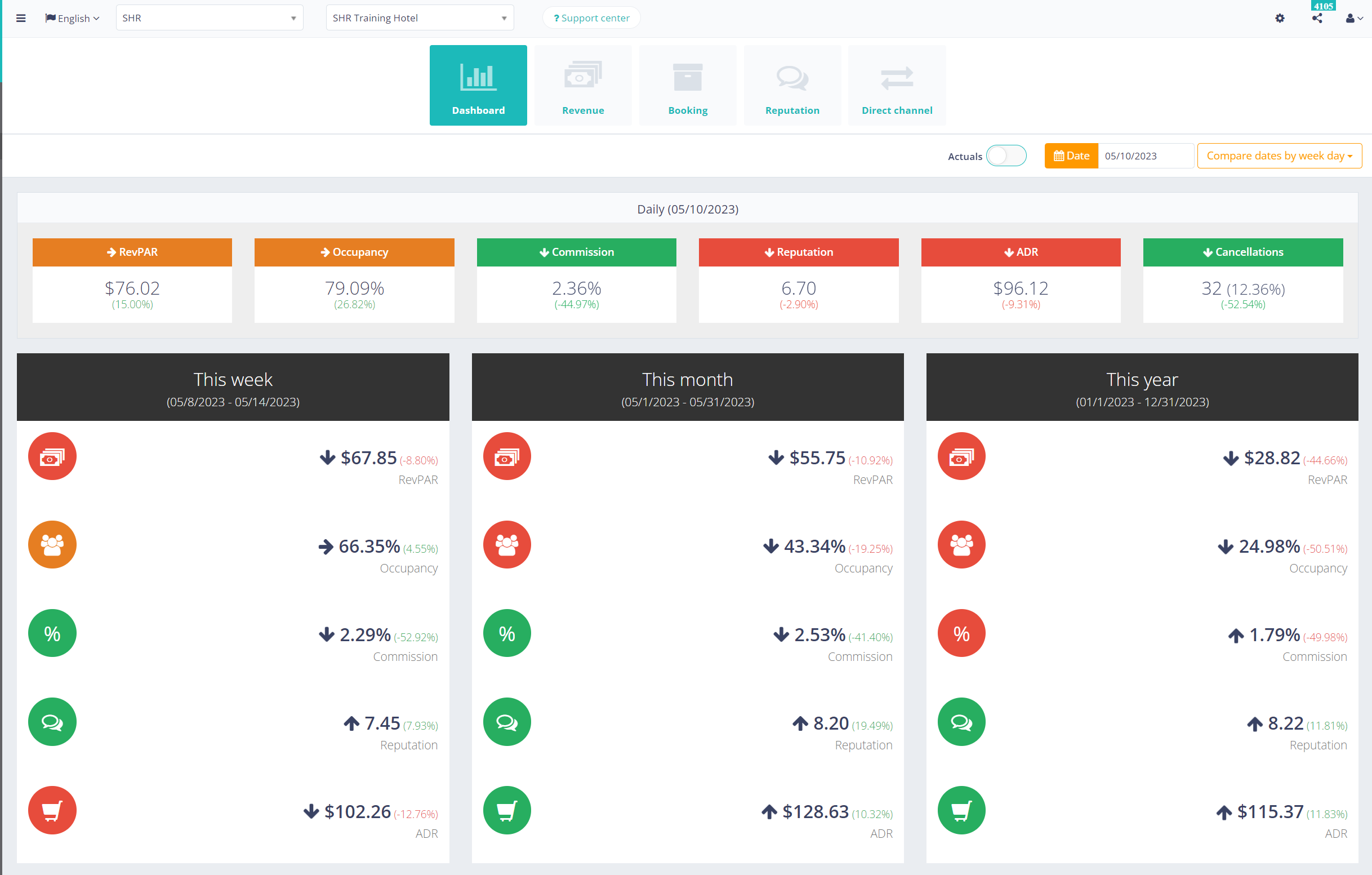The width and height of the screenshot is (1372, 875).
Task: Open the user account menu icon
Action: pos(1355,18)
